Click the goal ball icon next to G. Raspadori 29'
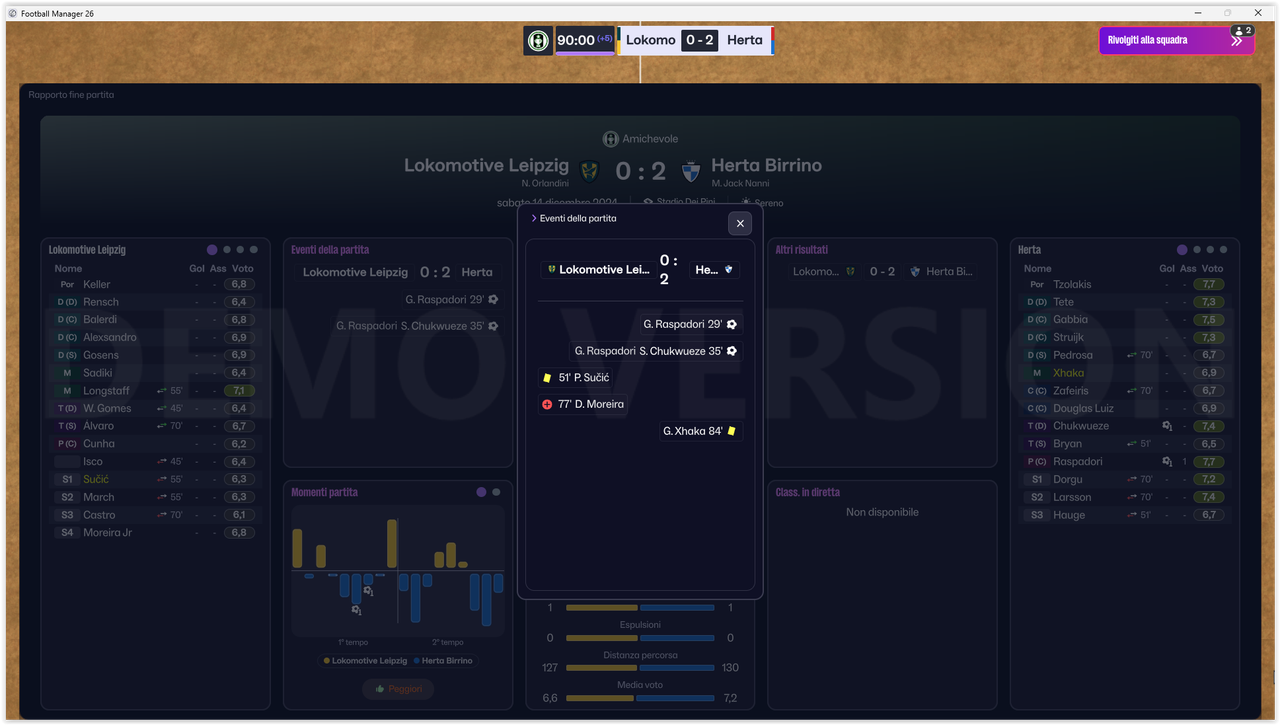 (x=732, y=325)
